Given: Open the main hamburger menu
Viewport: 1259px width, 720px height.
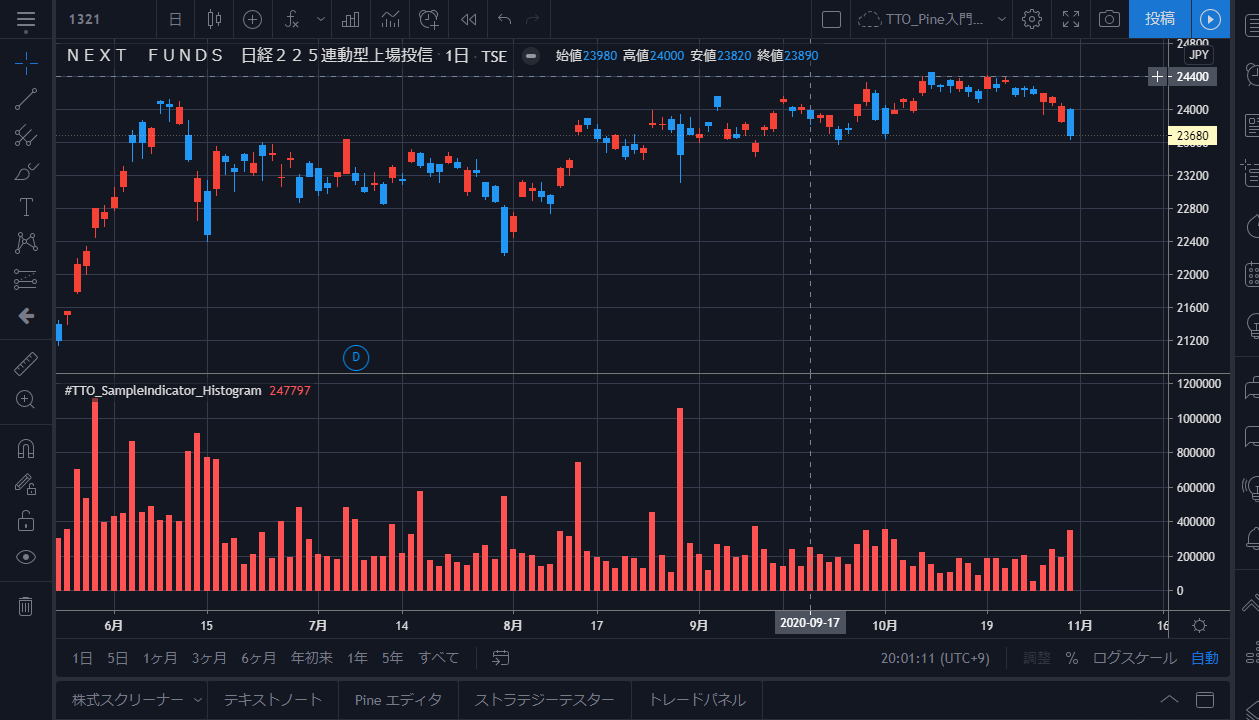Looking at the screenshot, I should [x=26, y=19].
